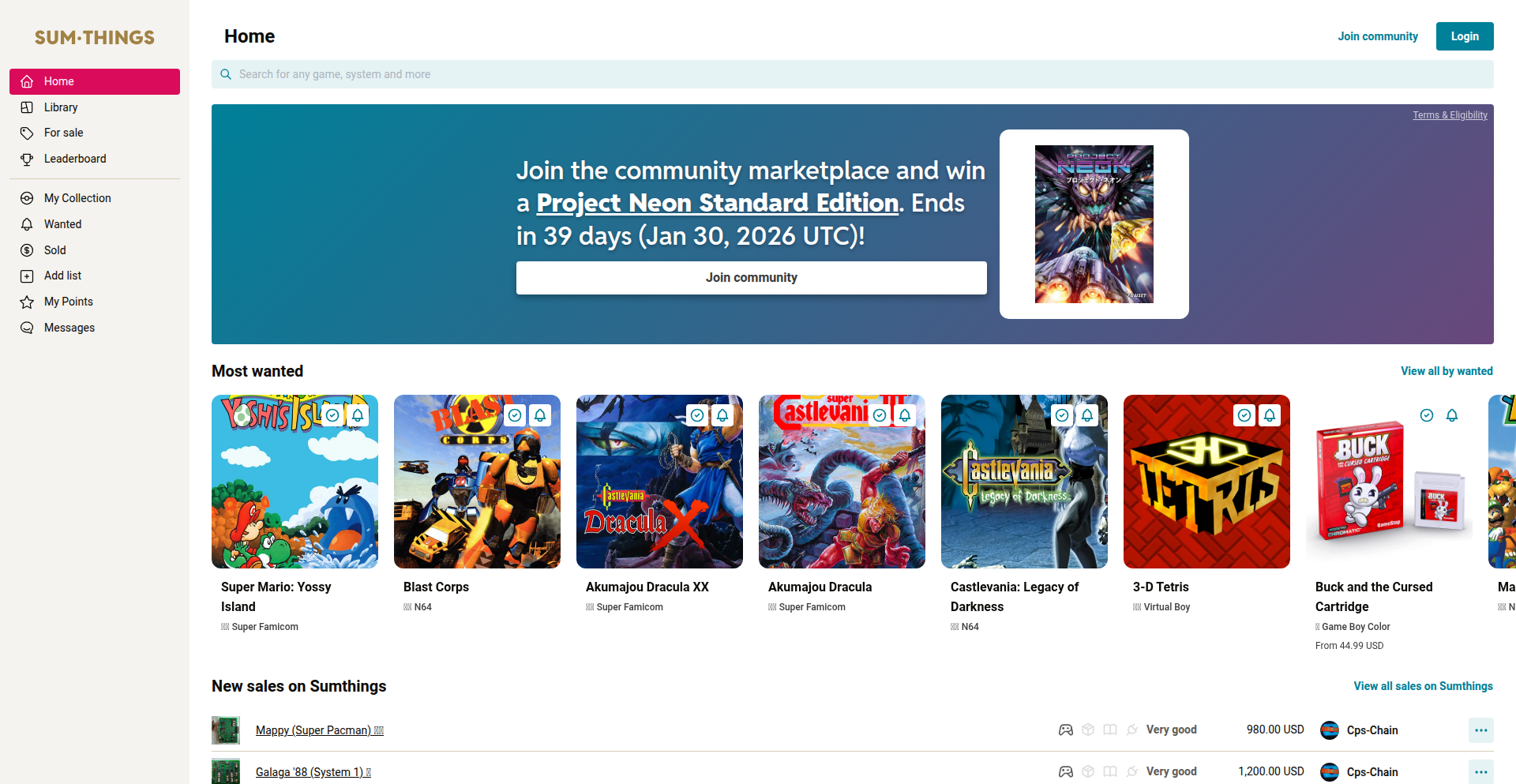Click the SUM·THINGS logo
The height and width of the screenshot is (784, 1516).
point(95,37)
